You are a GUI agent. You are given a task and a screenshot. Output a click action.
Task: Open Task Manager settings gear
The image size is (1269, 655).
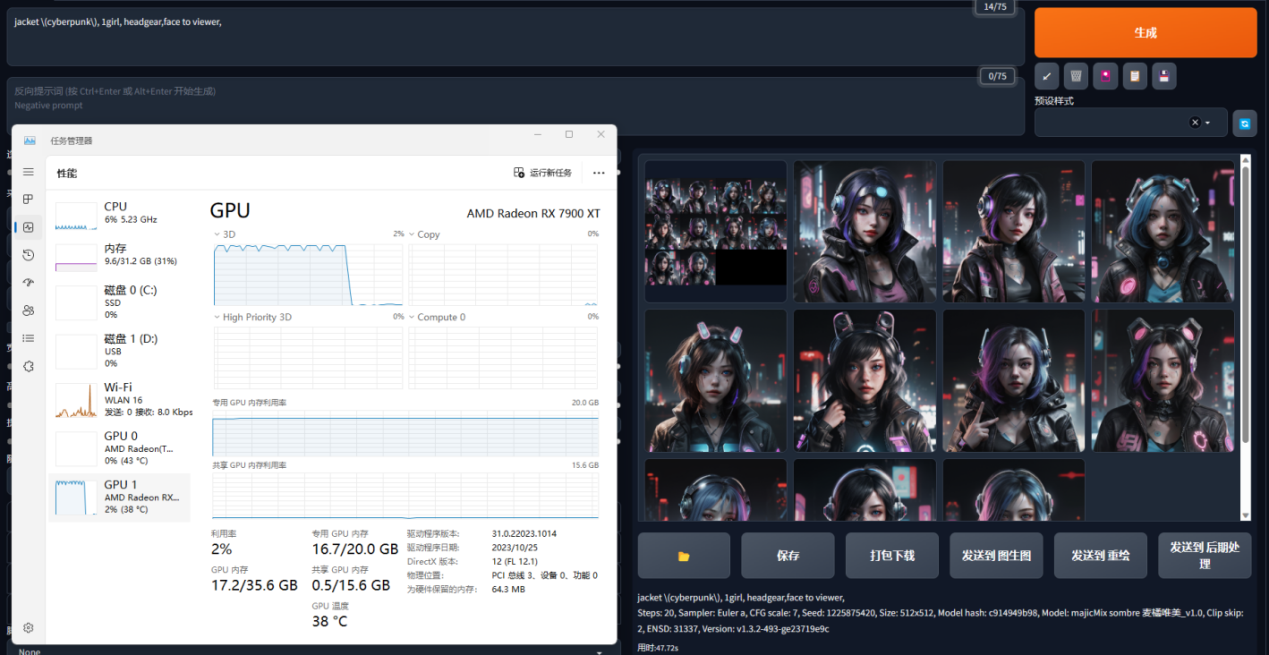click(x=29, y=628)
